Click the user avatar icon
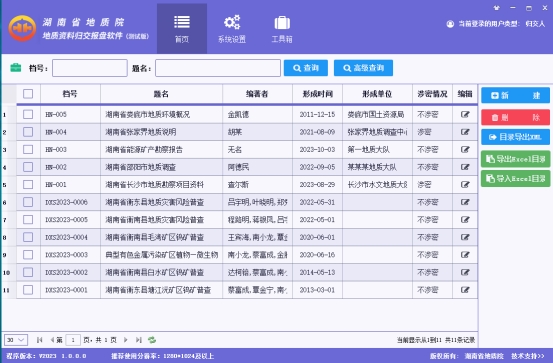553x363 pixels. 450,24
